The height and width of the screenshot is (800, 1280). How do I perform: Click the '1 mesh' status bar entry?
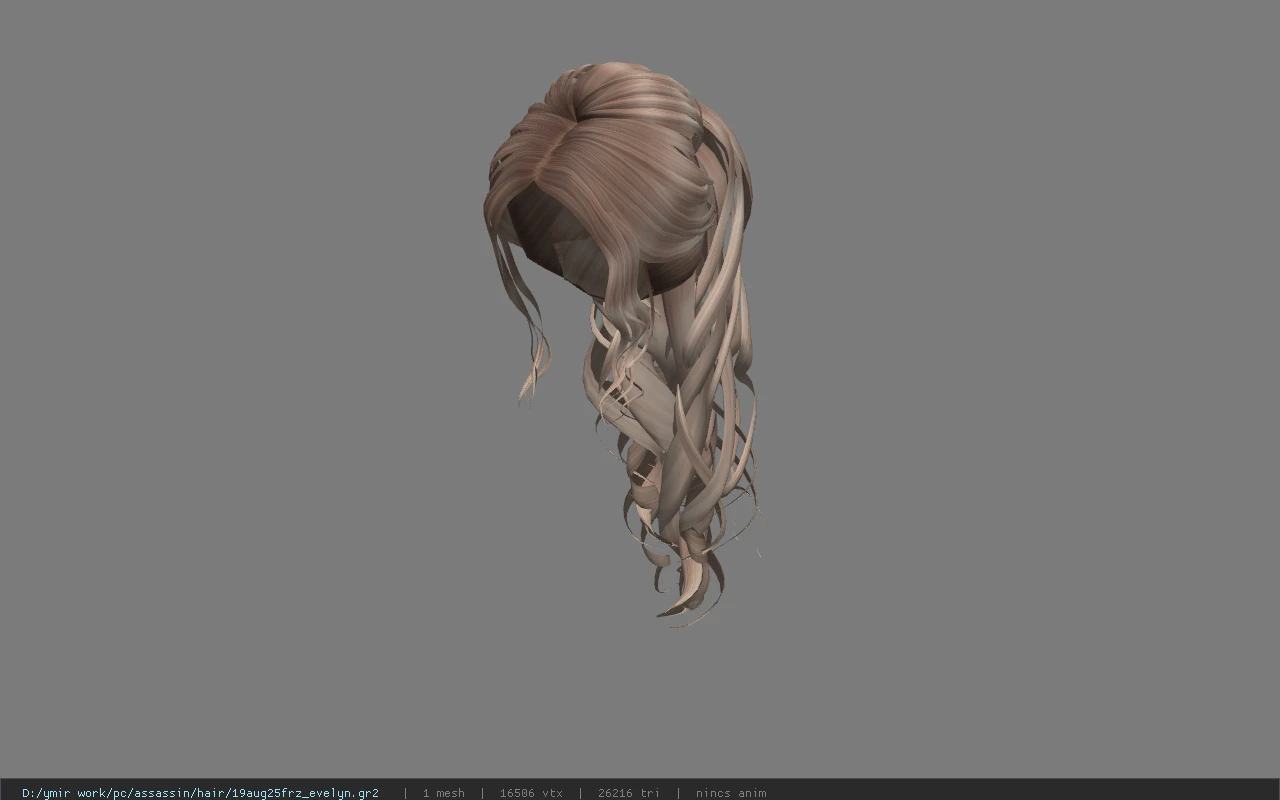click(x=443, y=793)
